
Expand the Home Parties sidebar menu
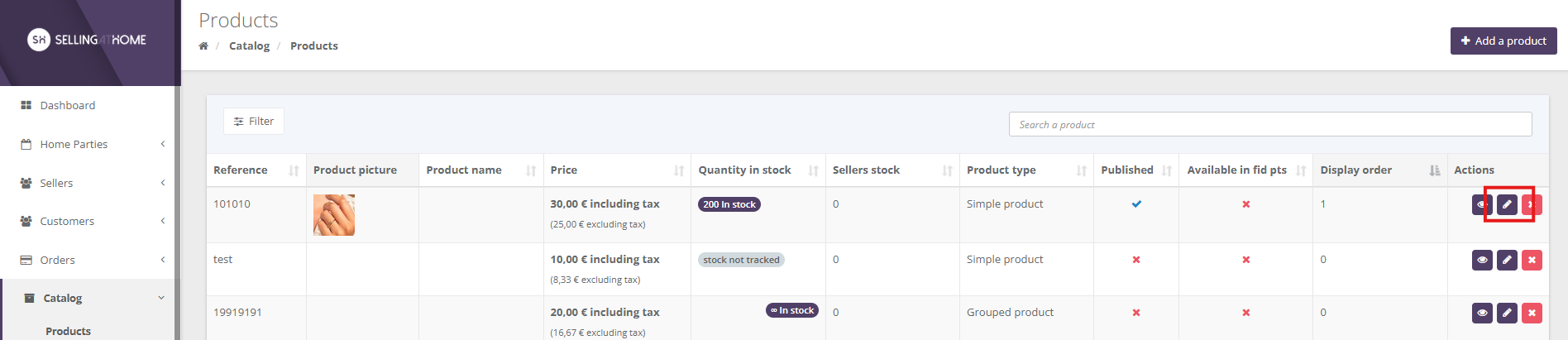click(91, 144)
